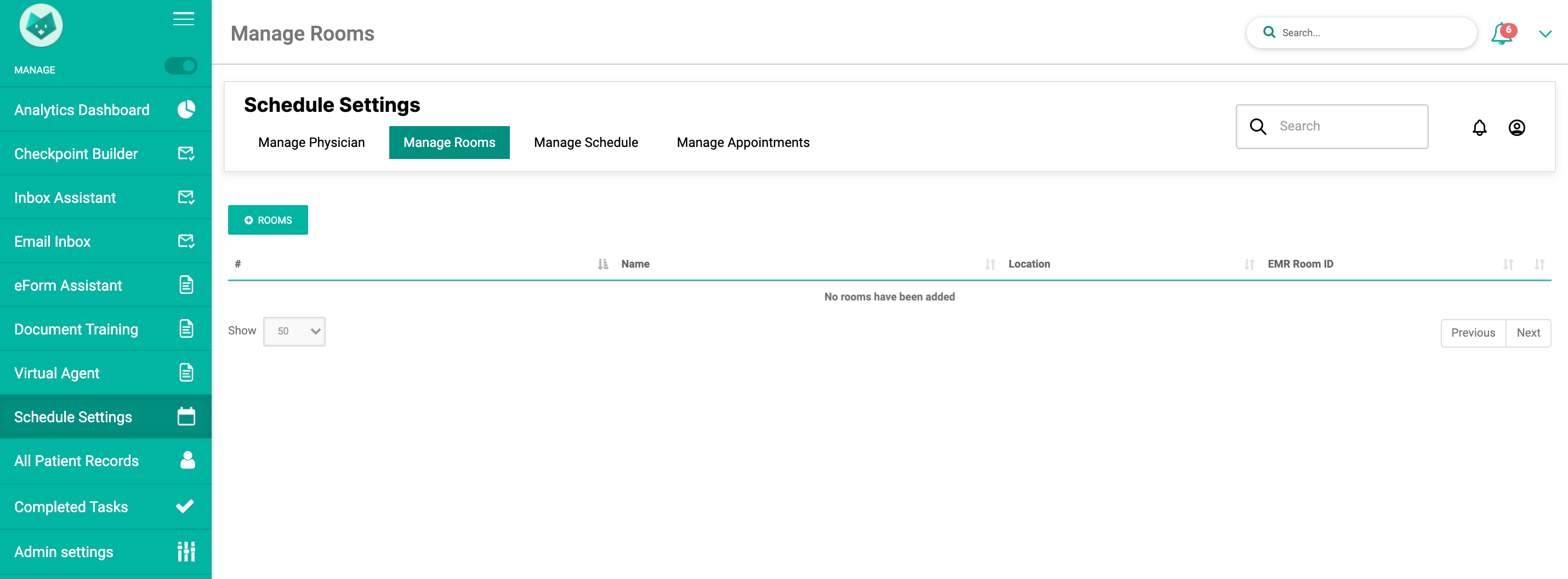Screen dimensions: 1568x579
Task: Add a room with the ROOMS button
Action: (268, 220)
